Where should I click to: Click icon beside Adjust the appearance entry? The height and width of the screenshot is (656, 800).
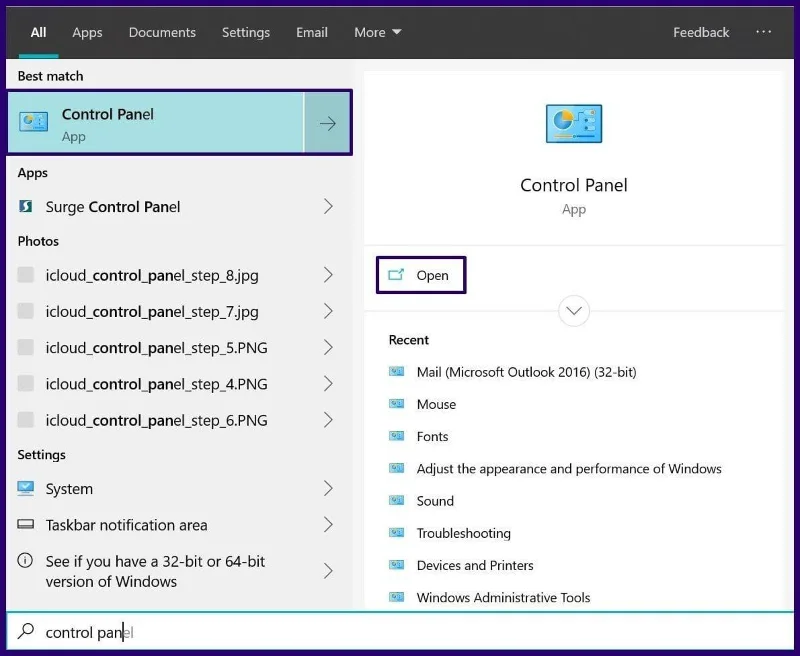coord(396,468)
